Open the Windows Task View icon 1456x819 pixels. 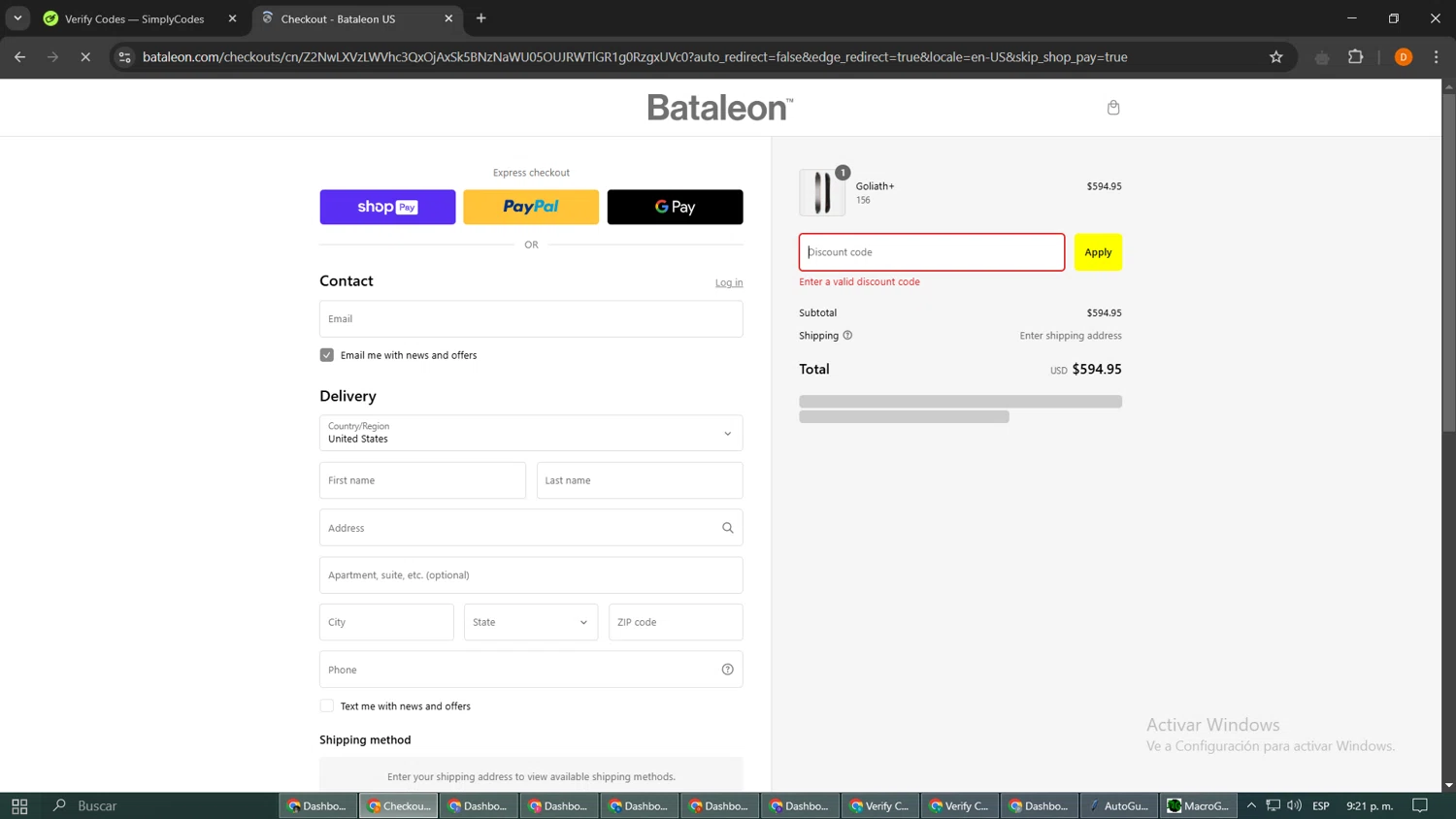tap(19, 805)
